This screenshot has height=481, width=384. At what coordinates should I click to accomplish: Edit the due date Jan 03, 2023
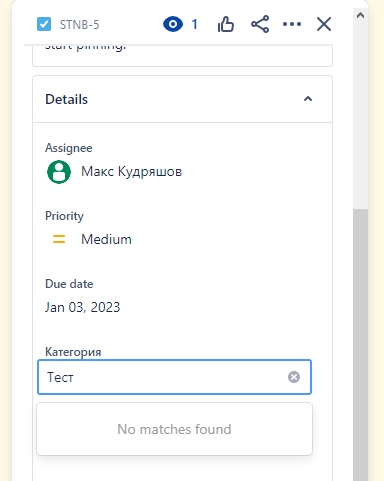[82, 307]
